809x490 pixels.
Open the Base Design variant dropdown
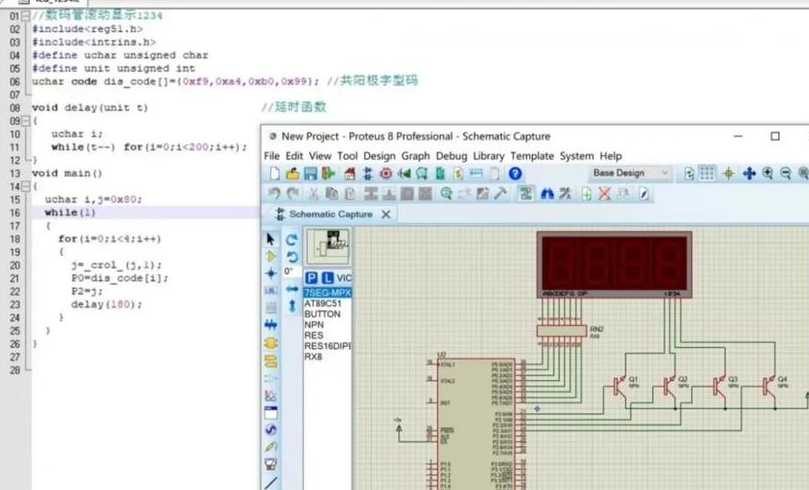pyautogui.click(x=630, y=173)
